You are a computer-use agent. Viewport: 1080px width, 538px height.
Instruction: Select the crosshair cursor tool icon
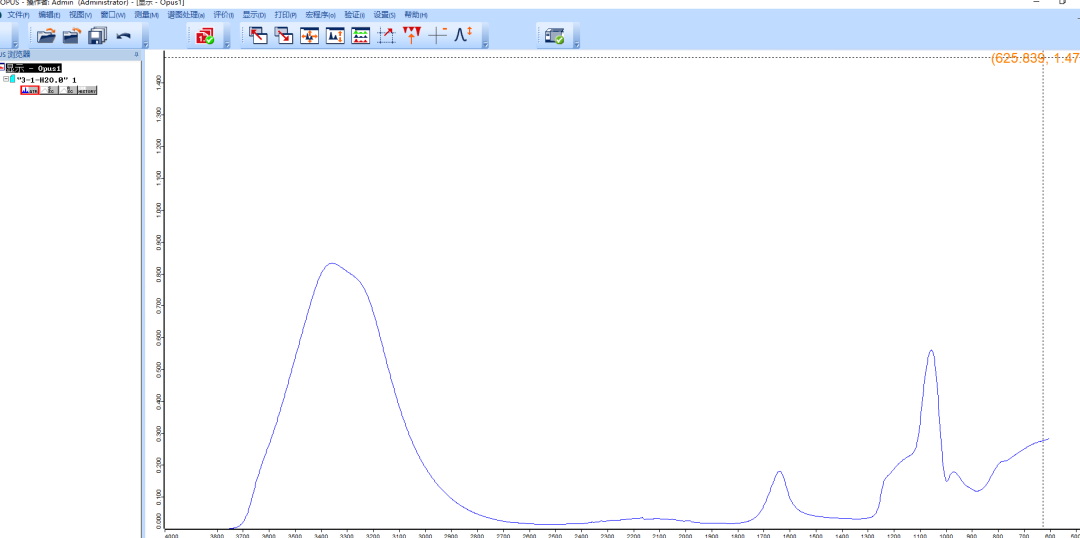[x=438, y=36]
